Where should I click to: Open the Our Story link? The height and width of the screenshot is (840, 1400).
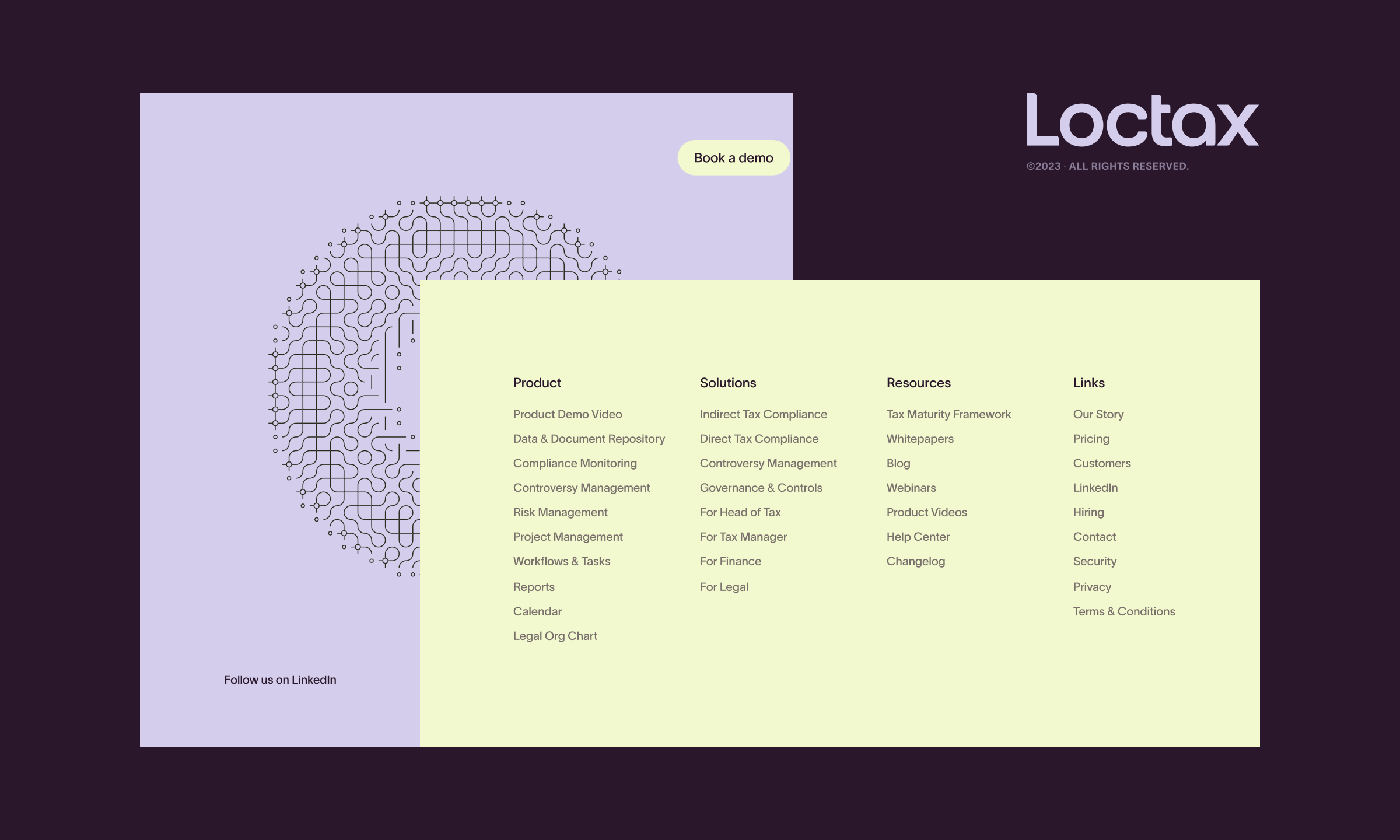1098,414
